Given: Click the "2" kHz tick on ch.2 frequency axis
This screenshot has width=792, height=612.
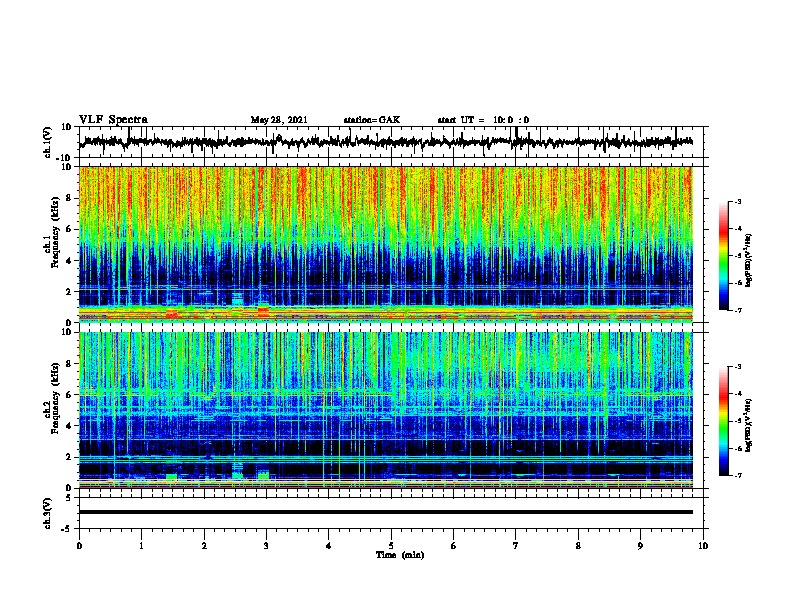Looking at the screenshot, I should 69,457.
